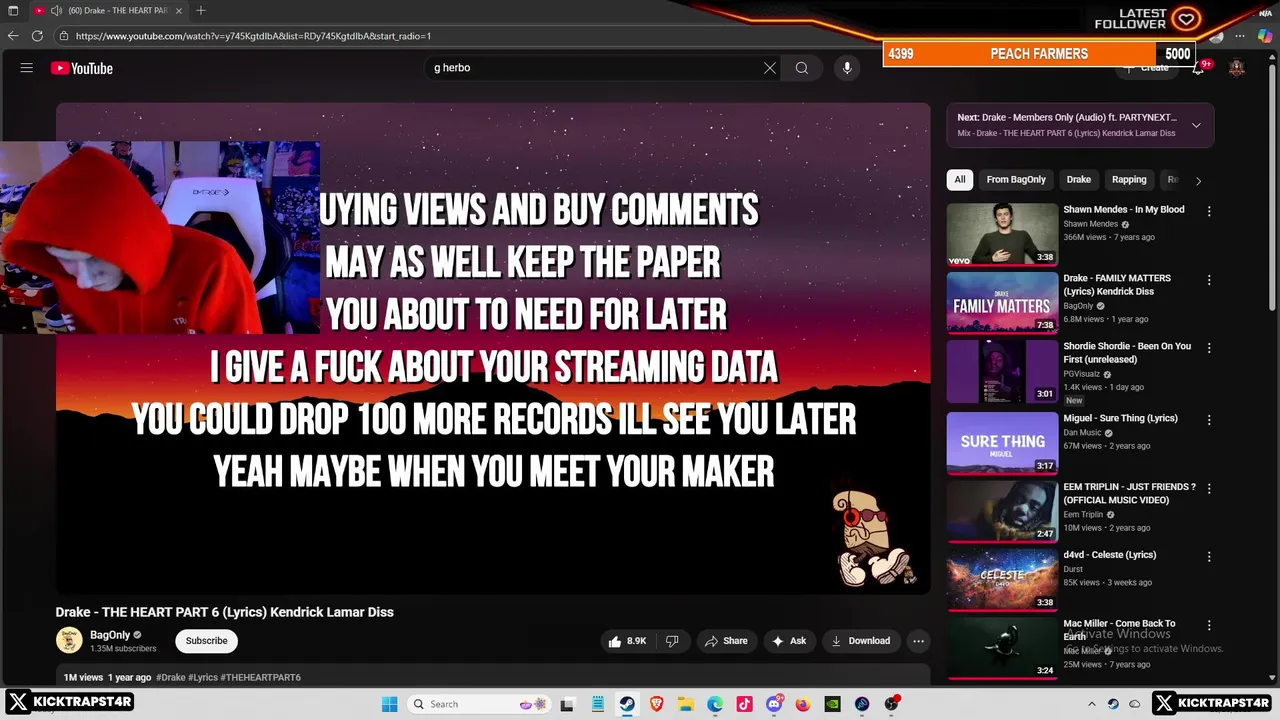Clear the search box with the X icon

coord(770,68)
